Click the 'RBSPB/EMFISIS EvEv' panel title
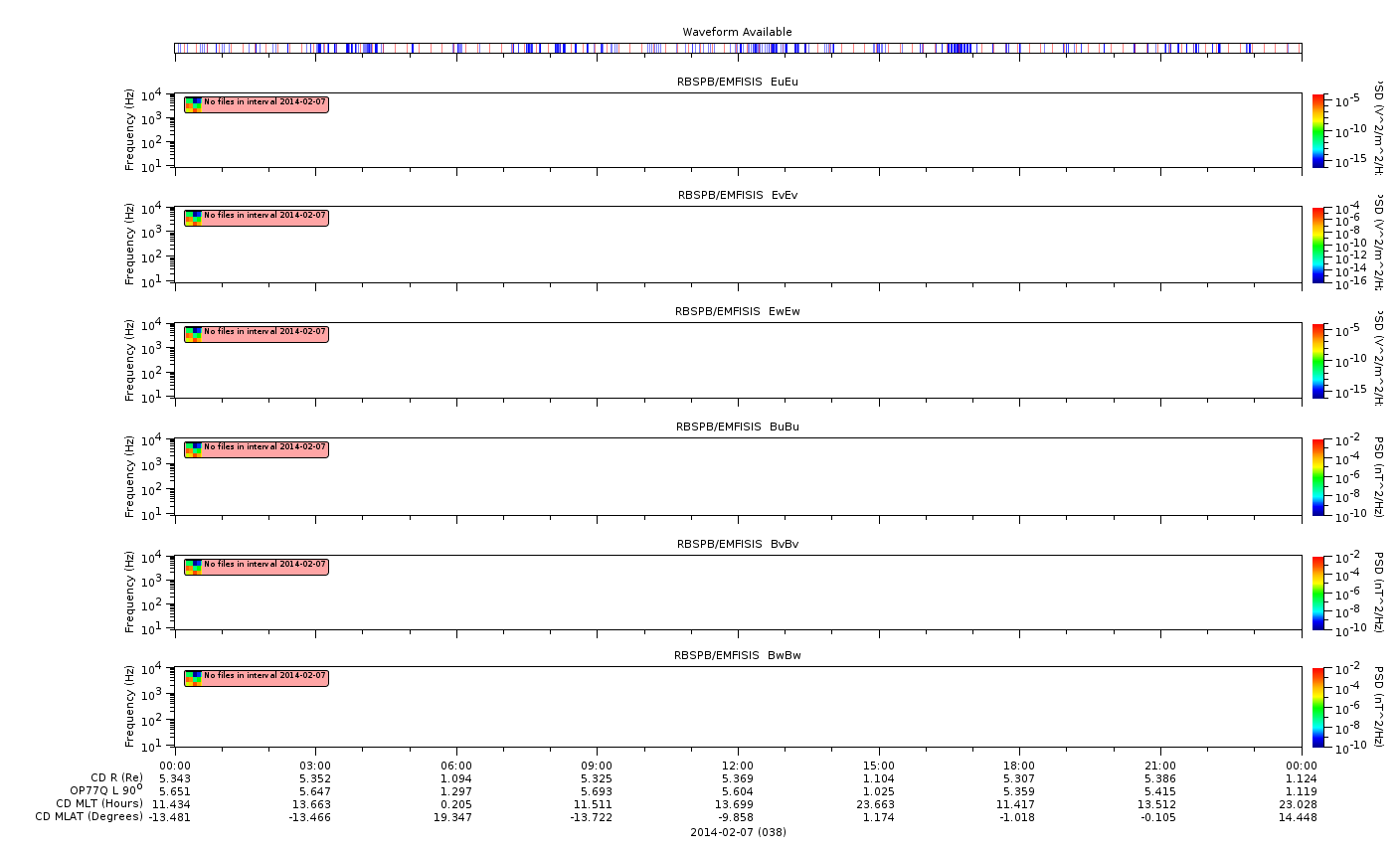 [x=738, y=195]
